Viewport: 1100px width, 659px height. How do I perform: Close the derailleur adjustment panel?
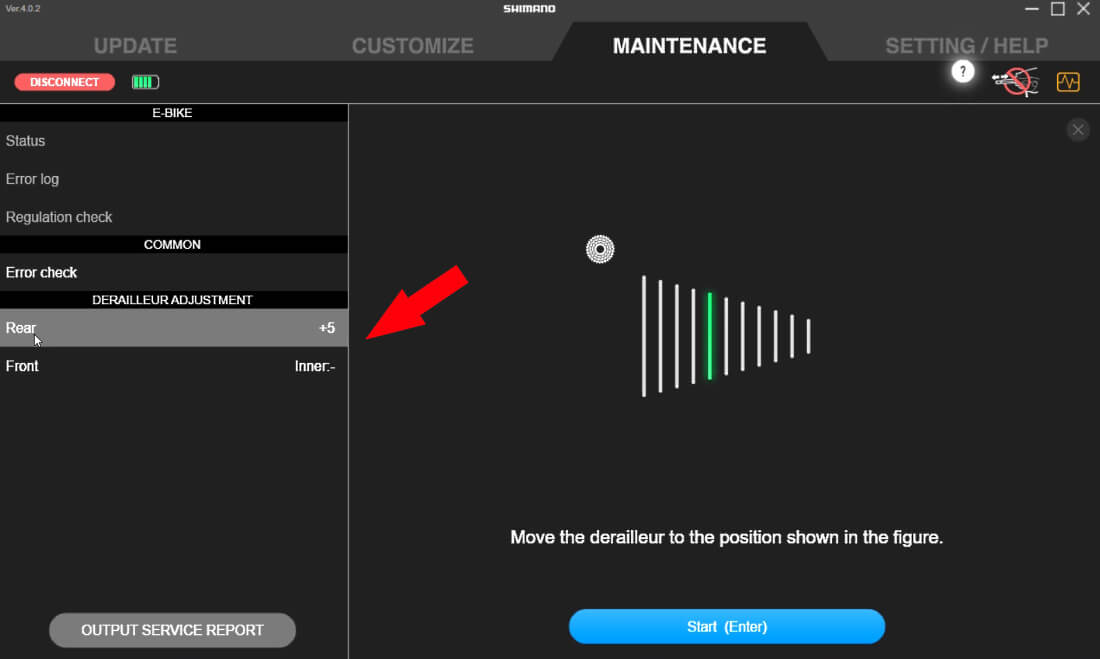(1078, 129)
